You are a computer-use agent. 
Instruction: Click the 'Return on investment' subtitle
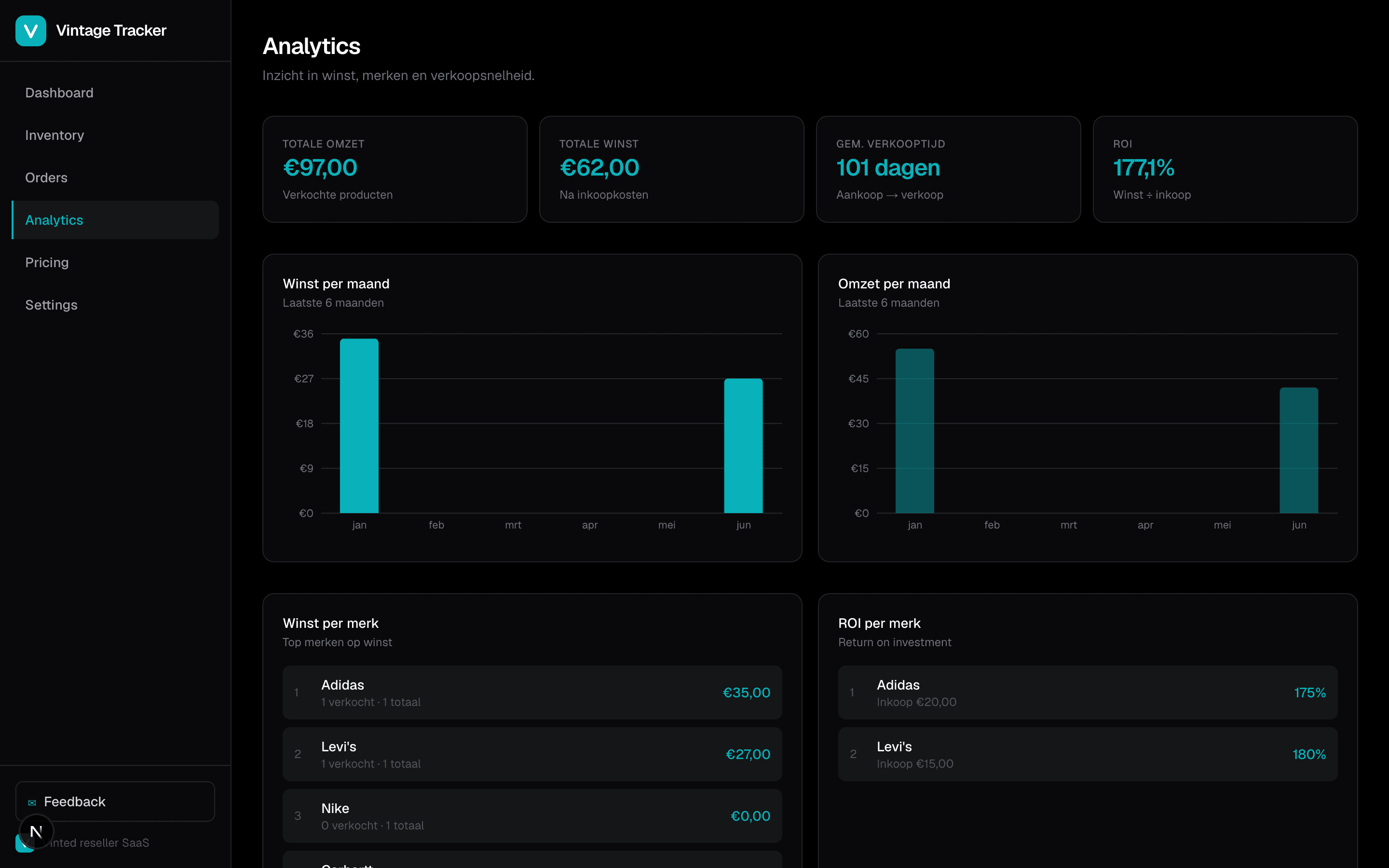895,642
